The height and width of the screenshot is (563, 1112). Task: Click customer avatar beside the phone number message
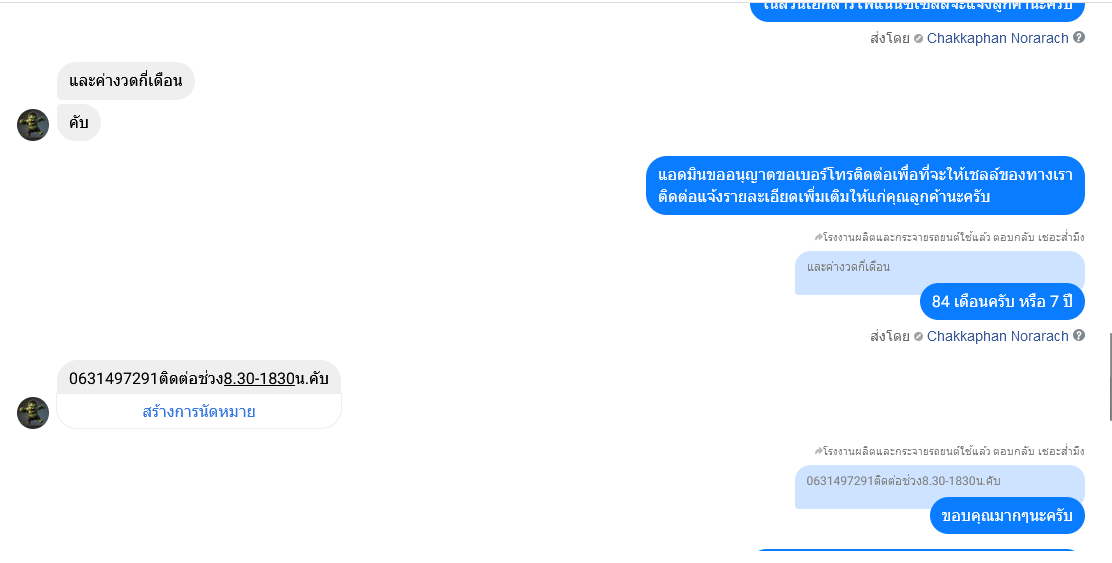coord(33,413)
